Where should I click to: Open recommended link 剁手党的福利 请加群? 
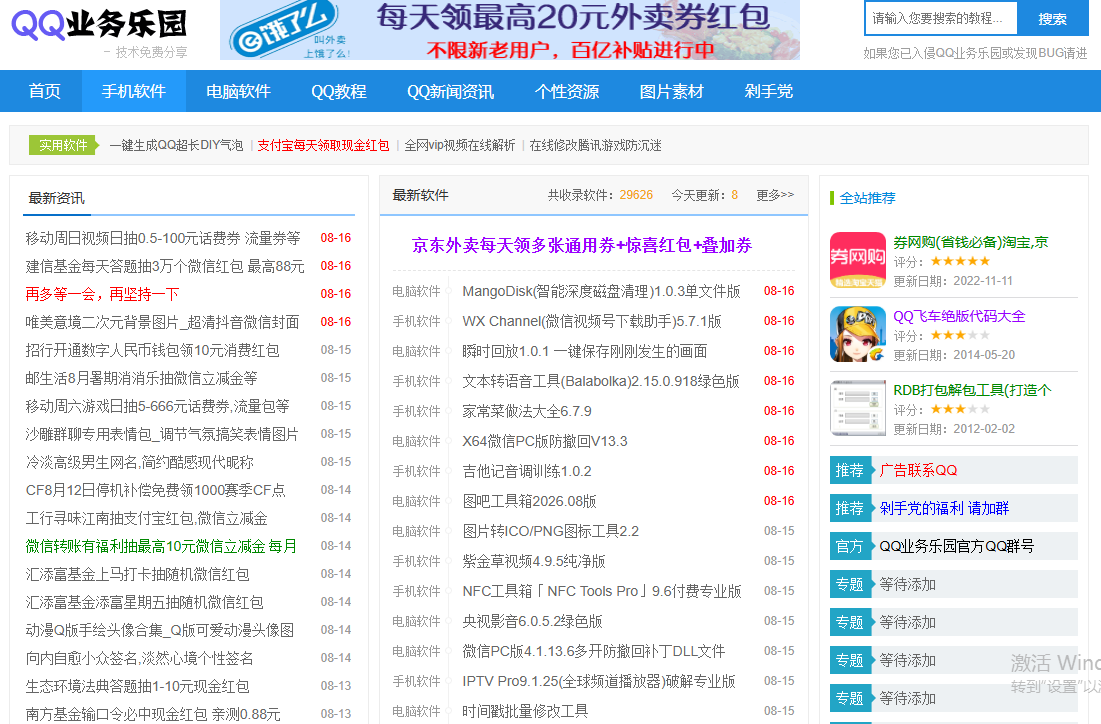[x=944, y=508]
